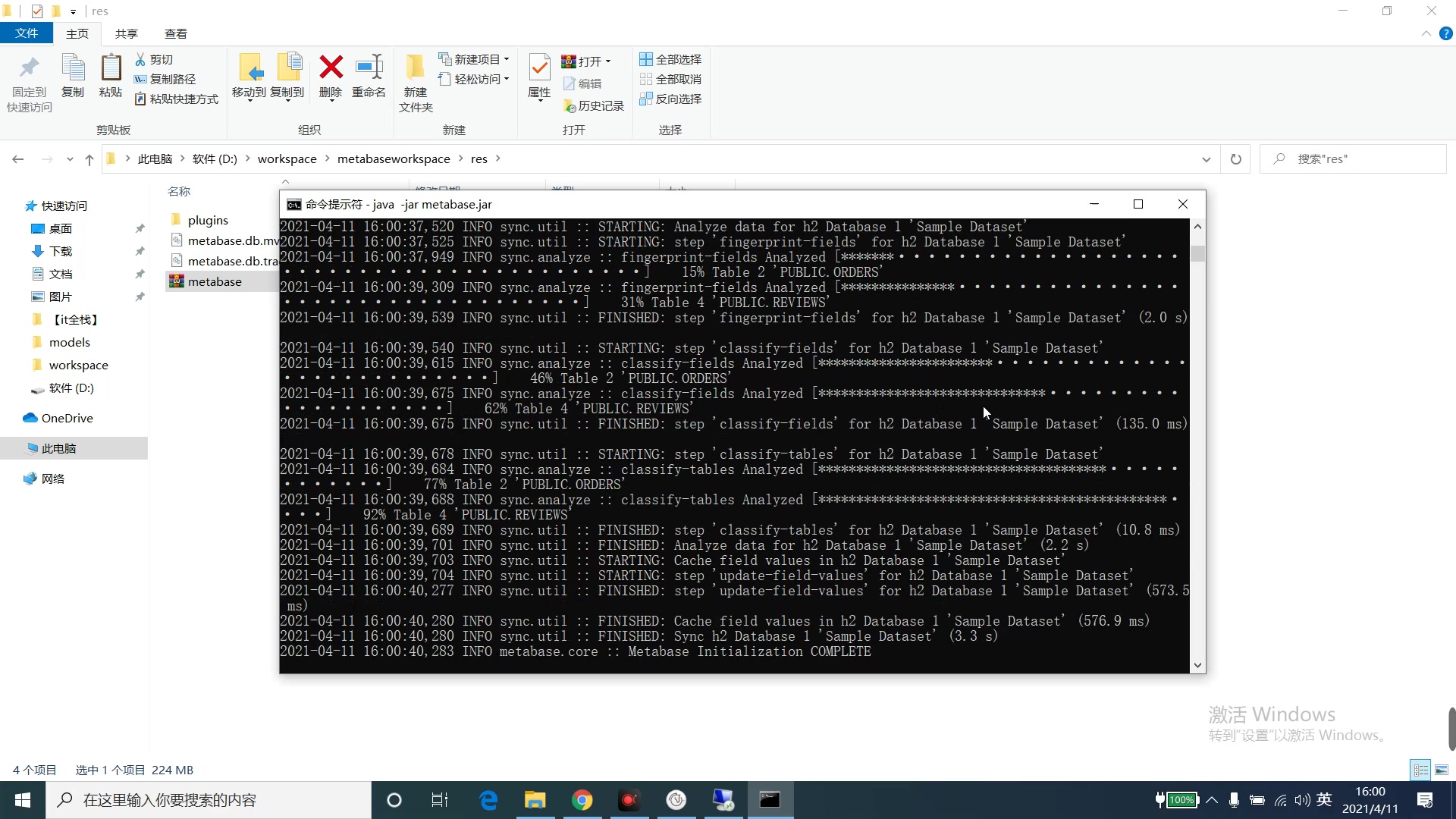Screen dimensions: 1456x819
Task: Click the command prompt scroll-down arrow
Action: [1197, 665]
